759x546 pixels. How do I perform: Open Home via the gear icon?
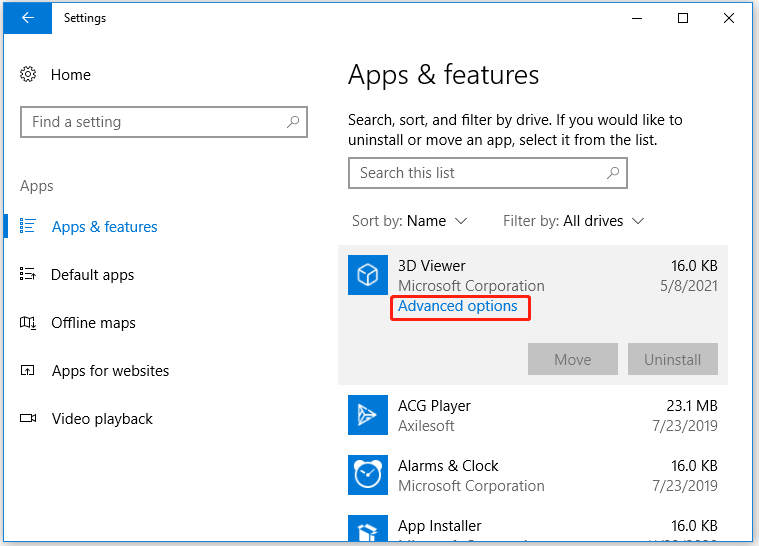coord(29,75)
